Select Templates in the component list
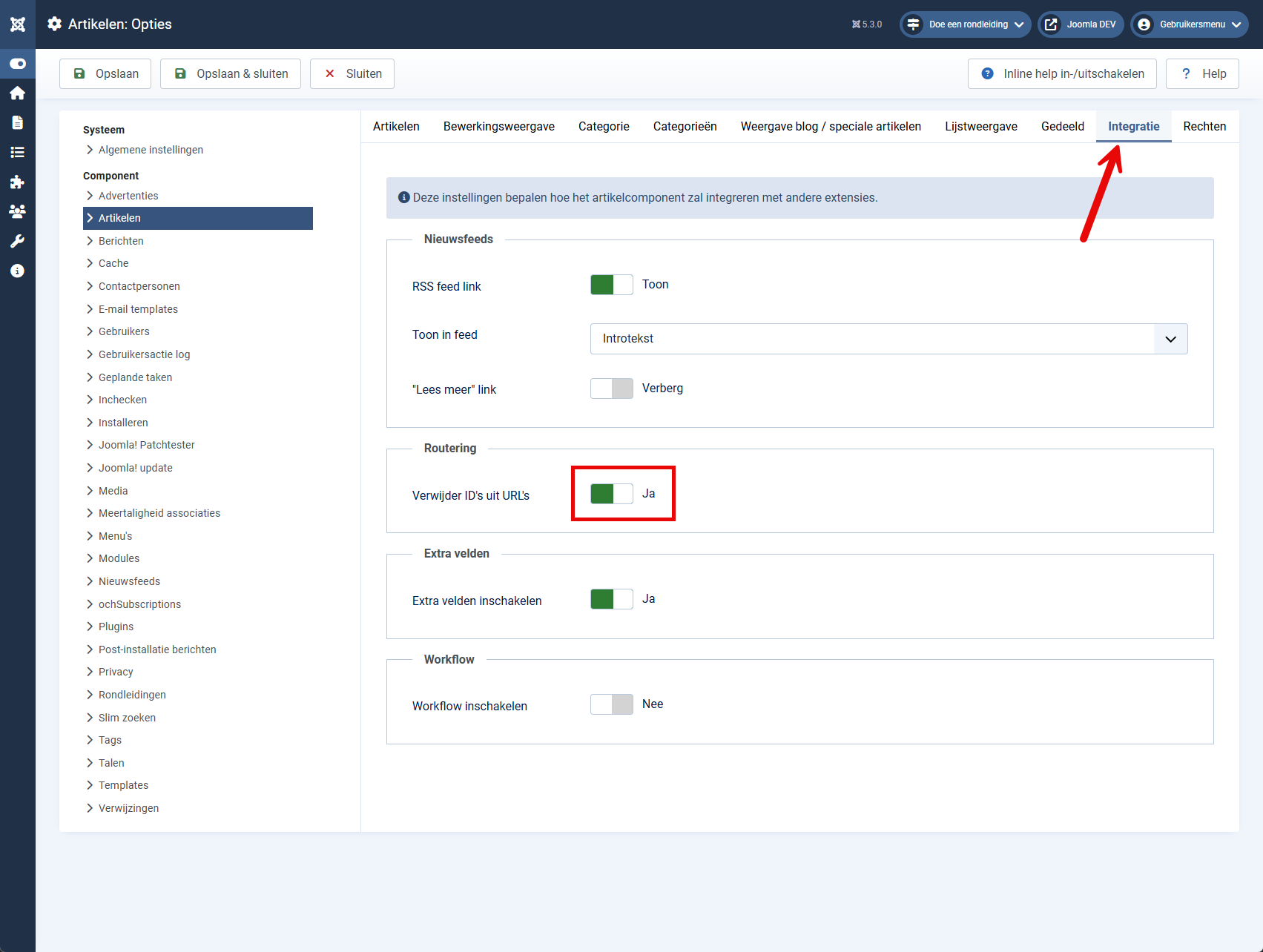This screenshot has height=952, width=1263. 123,784
